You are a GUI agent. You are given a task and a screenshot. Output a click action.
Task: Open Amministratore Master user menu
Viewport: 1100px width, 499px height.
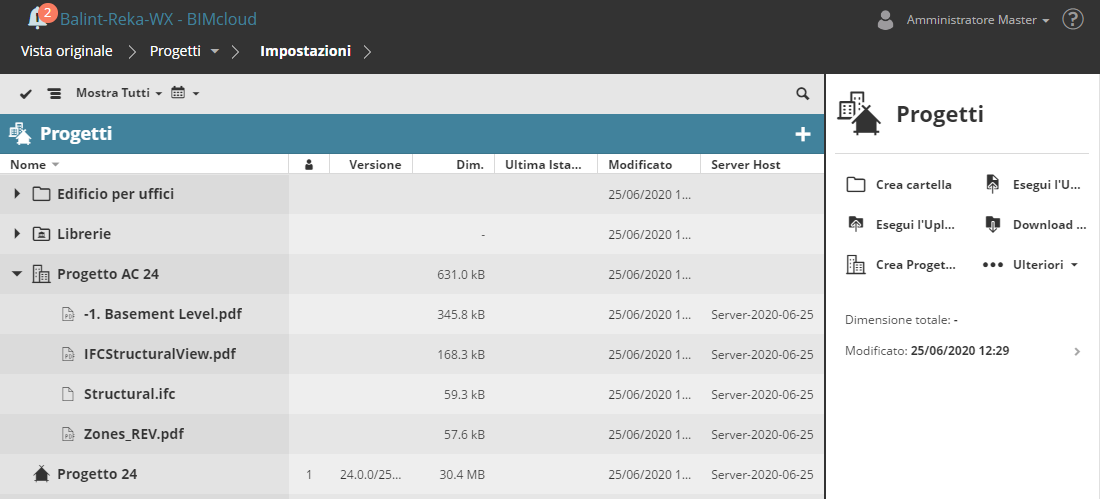[x=977, y=20]
